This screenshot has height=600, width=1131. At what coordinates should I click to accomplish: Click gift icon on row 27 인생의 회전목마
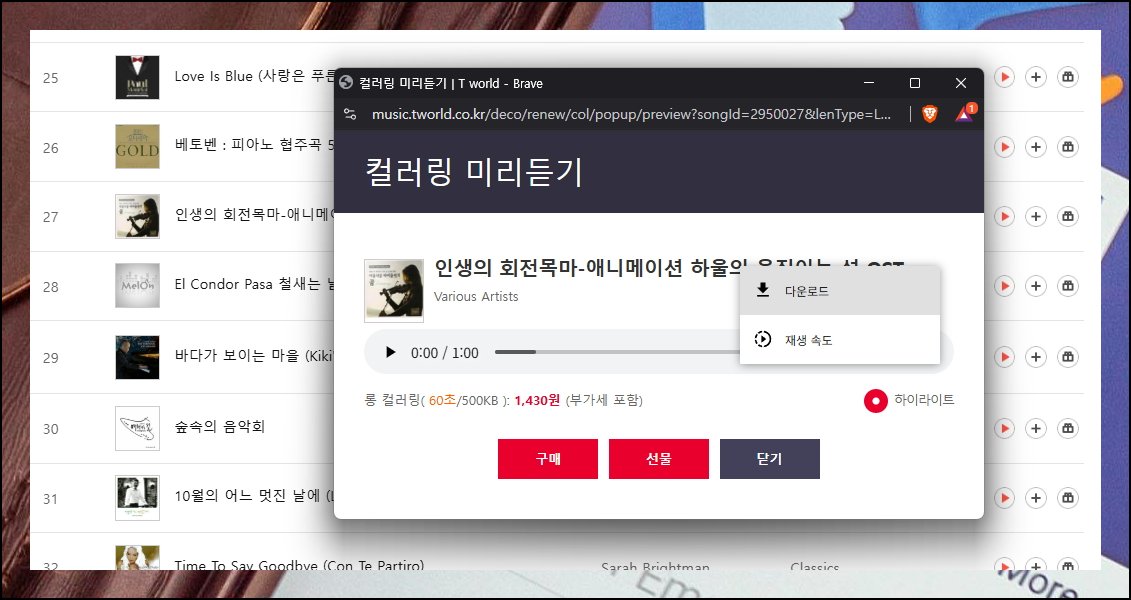[x=1068, y=216]
